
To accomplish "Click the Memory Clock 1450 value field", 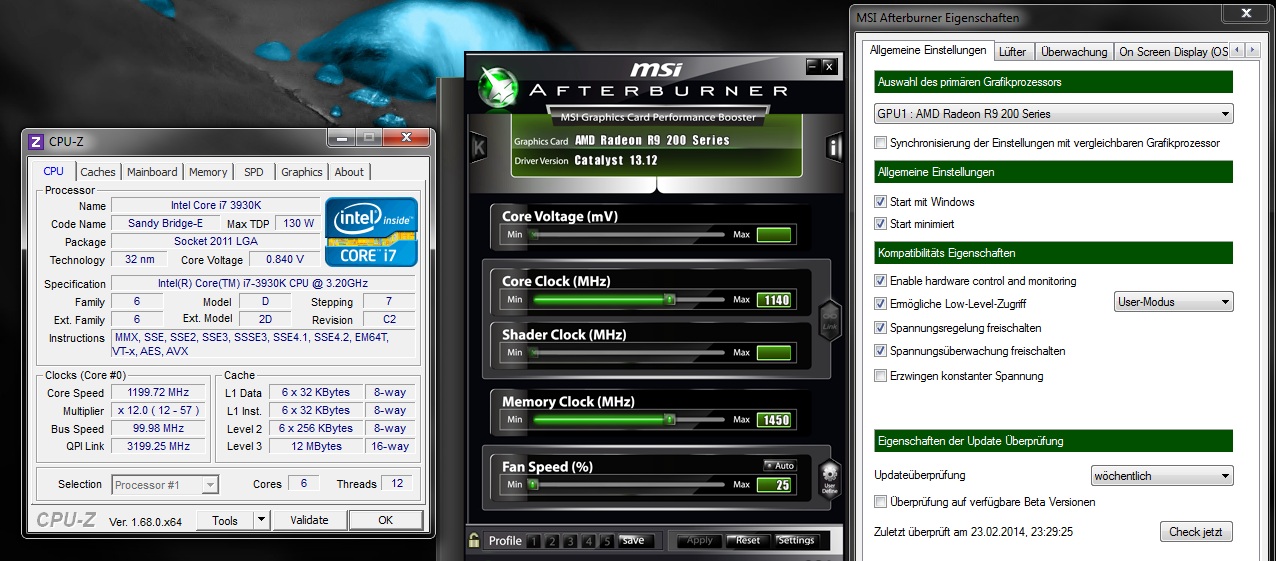I will 774,419.
